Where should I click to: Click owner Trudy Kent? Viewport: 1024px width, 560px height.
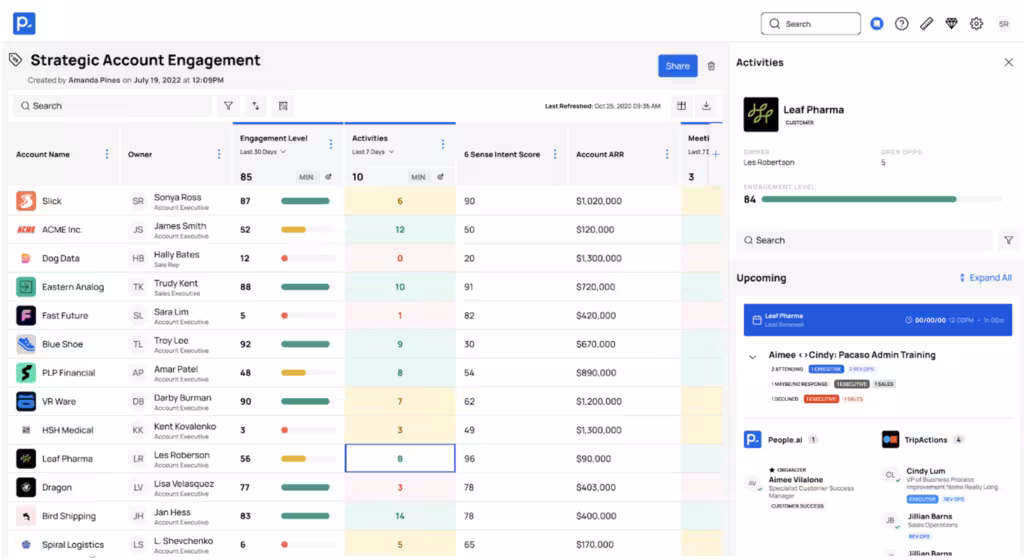[176, 283]
